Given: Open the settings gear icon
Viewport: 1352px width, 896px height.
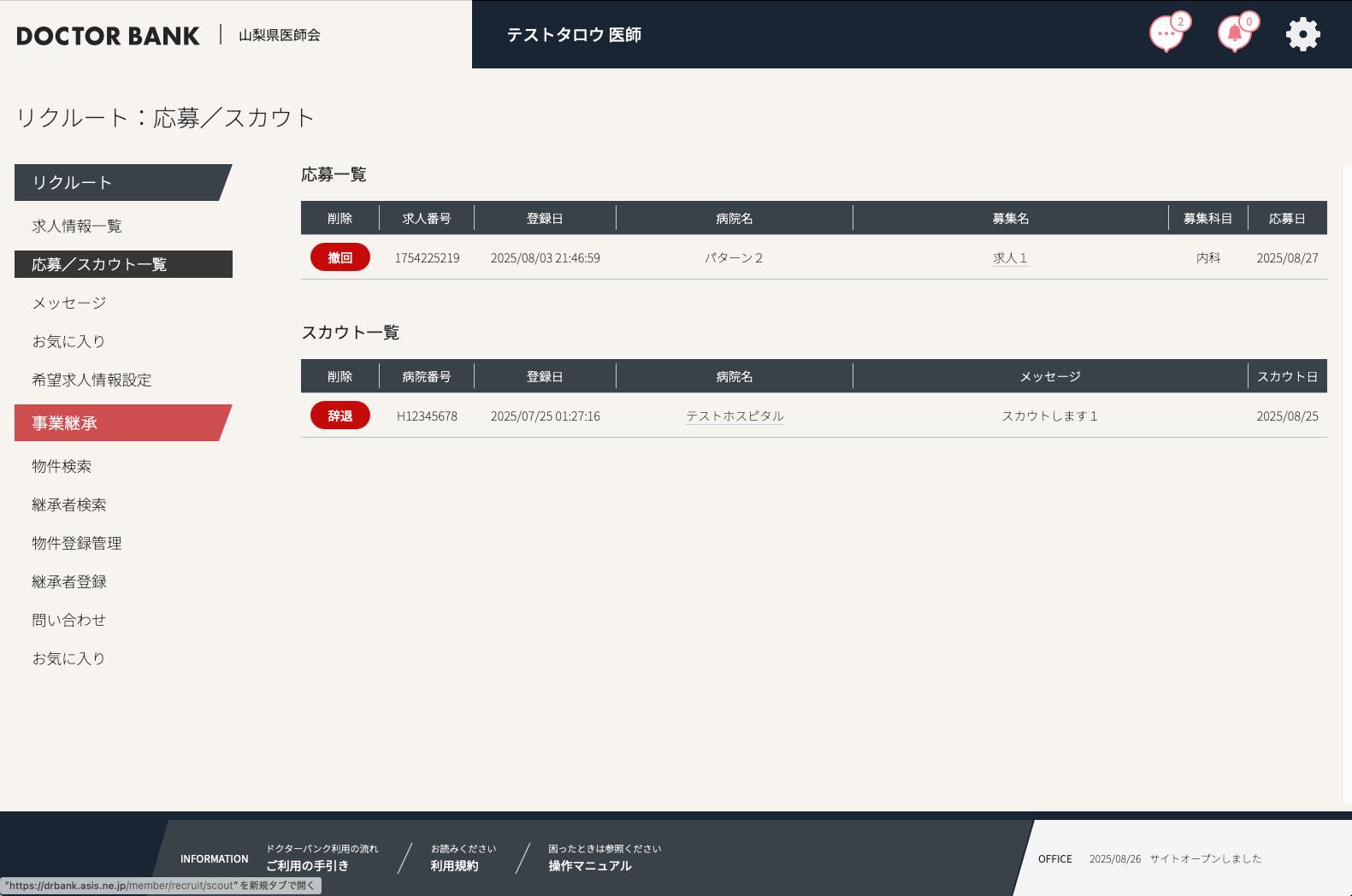Looking at the screenshot, I should tap(1302, 34).
